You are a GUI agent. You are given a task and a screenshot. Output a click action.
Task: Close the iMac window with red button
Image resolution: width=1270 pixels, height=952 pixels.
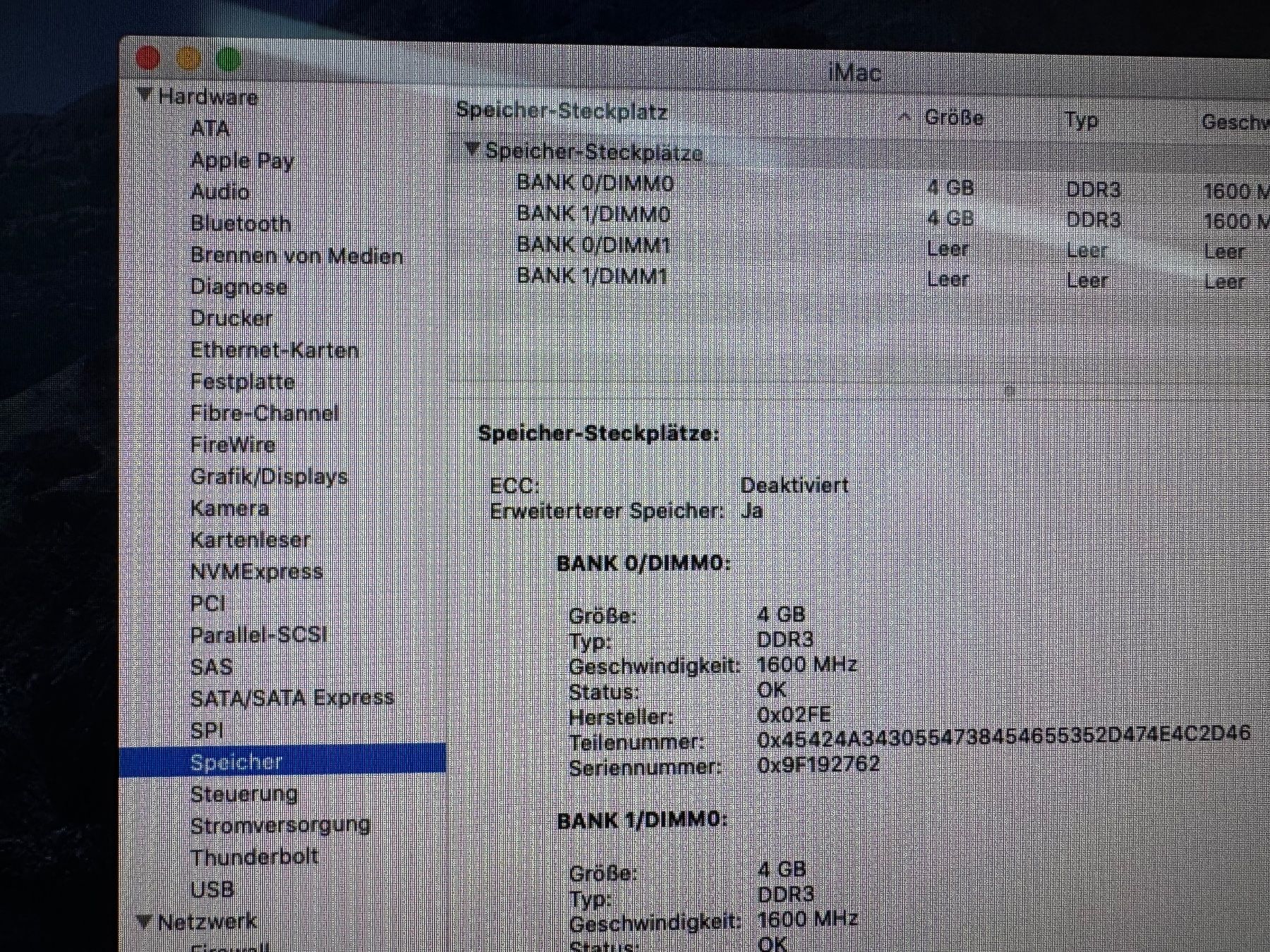tap(147, 58)
